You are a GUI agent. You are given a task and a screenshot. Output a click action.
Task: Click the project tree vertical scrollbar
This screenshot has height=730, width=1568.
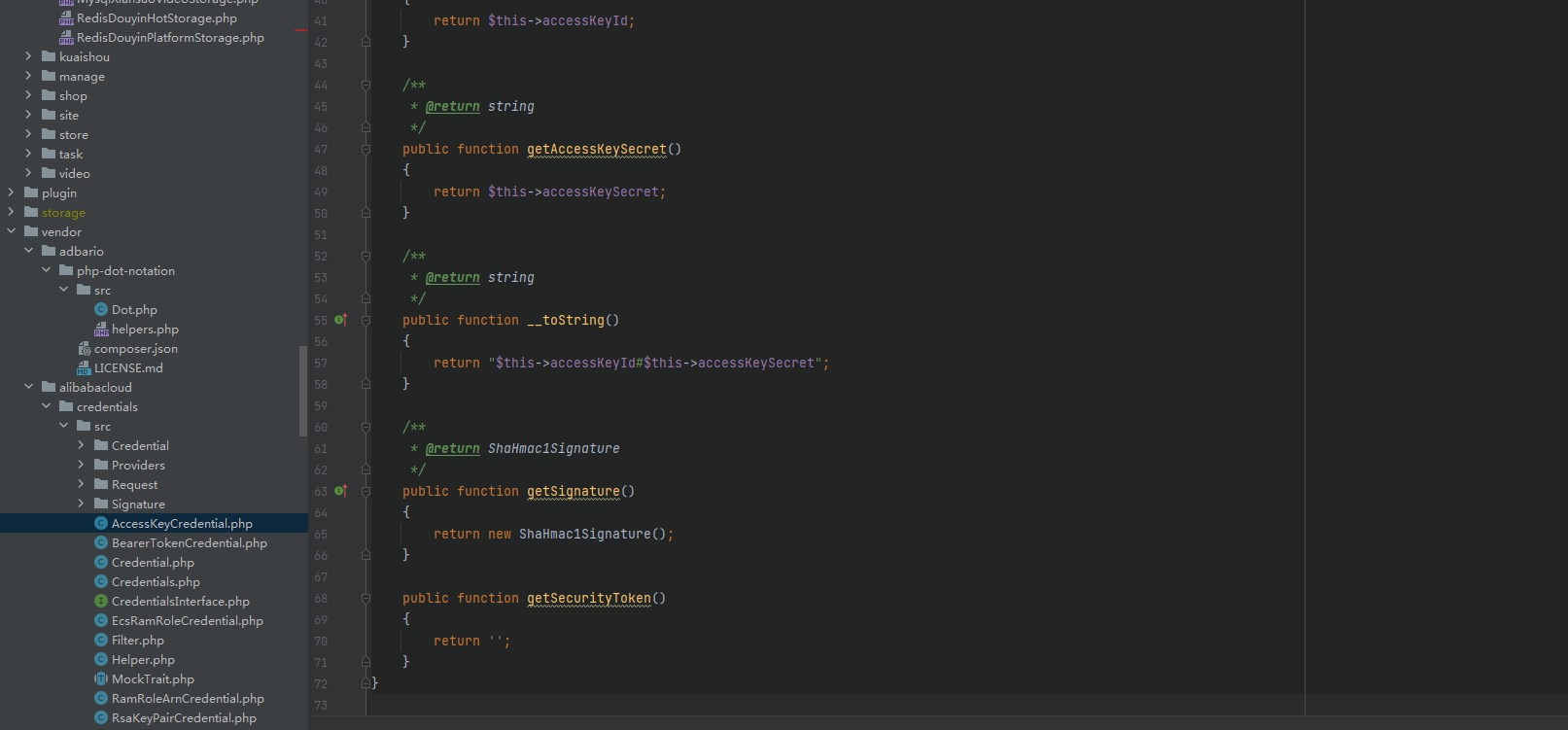pyautogui.click(x=303, y=391)
